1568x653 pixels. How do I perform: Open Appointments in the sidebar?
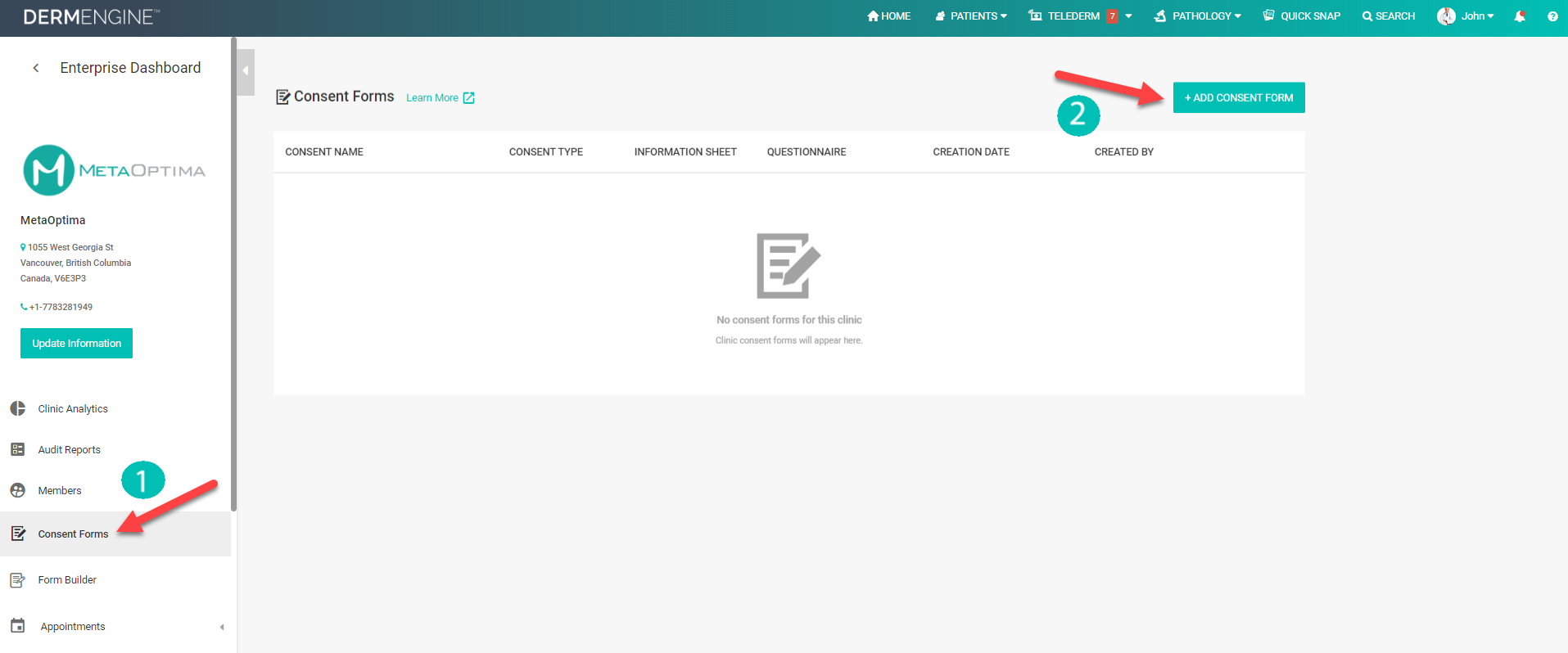point(73,626)
